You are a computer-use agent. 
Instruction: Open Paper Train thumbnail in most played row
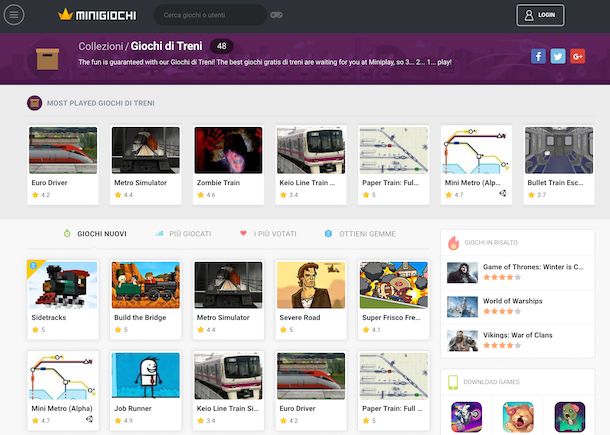pyautogui.click(x=394, y=150)
